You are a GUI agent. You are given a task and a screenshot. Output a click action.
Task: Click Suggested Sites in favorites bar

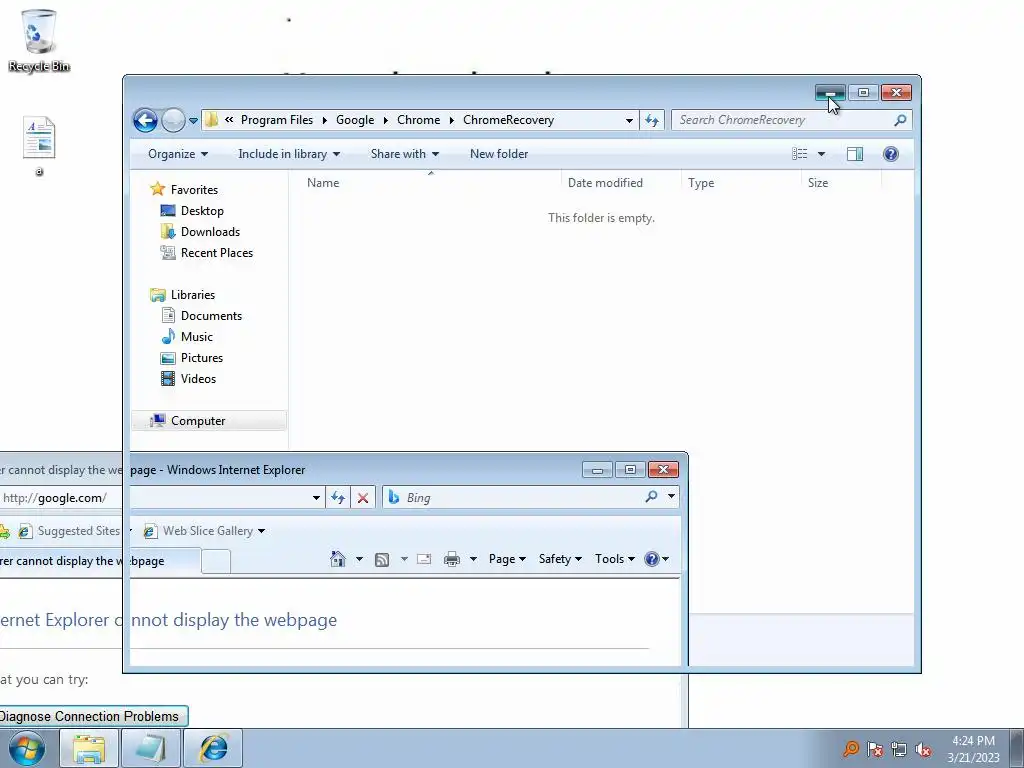pos(71,531)
